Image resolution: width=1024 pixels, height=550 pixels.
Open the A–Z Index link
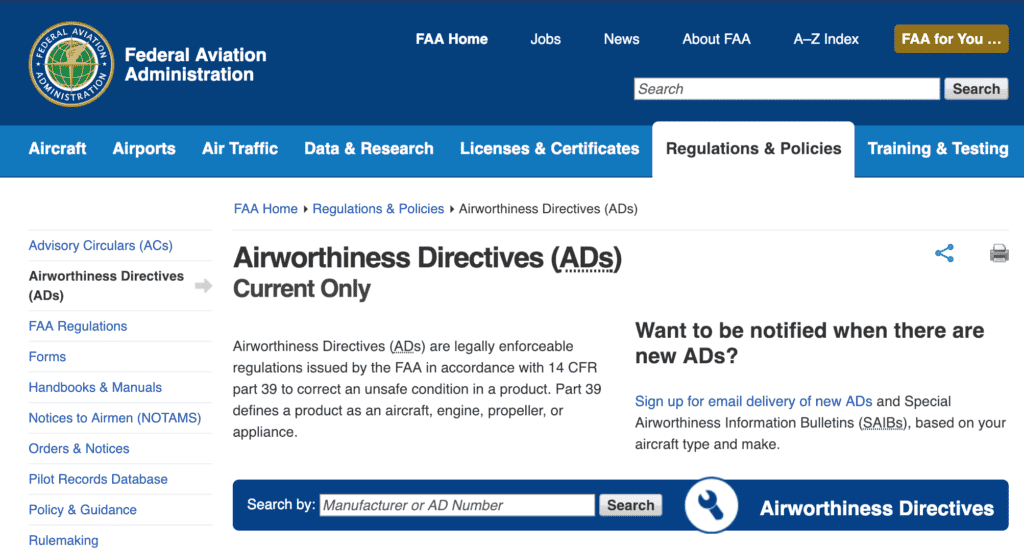pos(825,39)
